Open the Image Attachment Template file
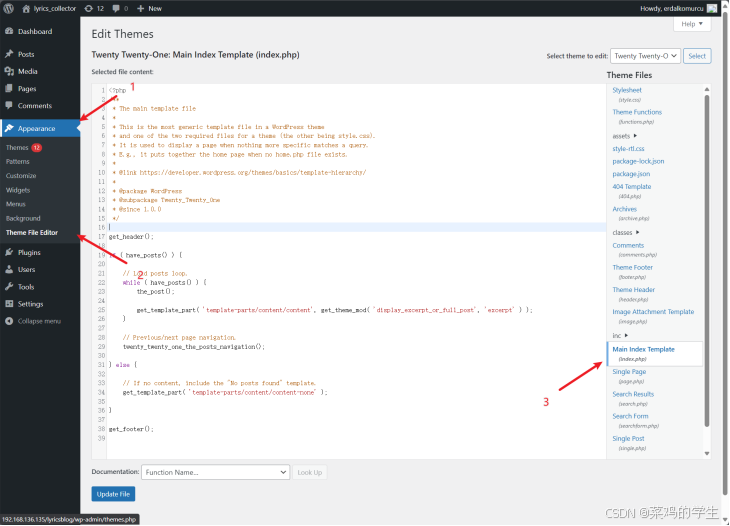The image size is (730, 526). tap(653, 312)
